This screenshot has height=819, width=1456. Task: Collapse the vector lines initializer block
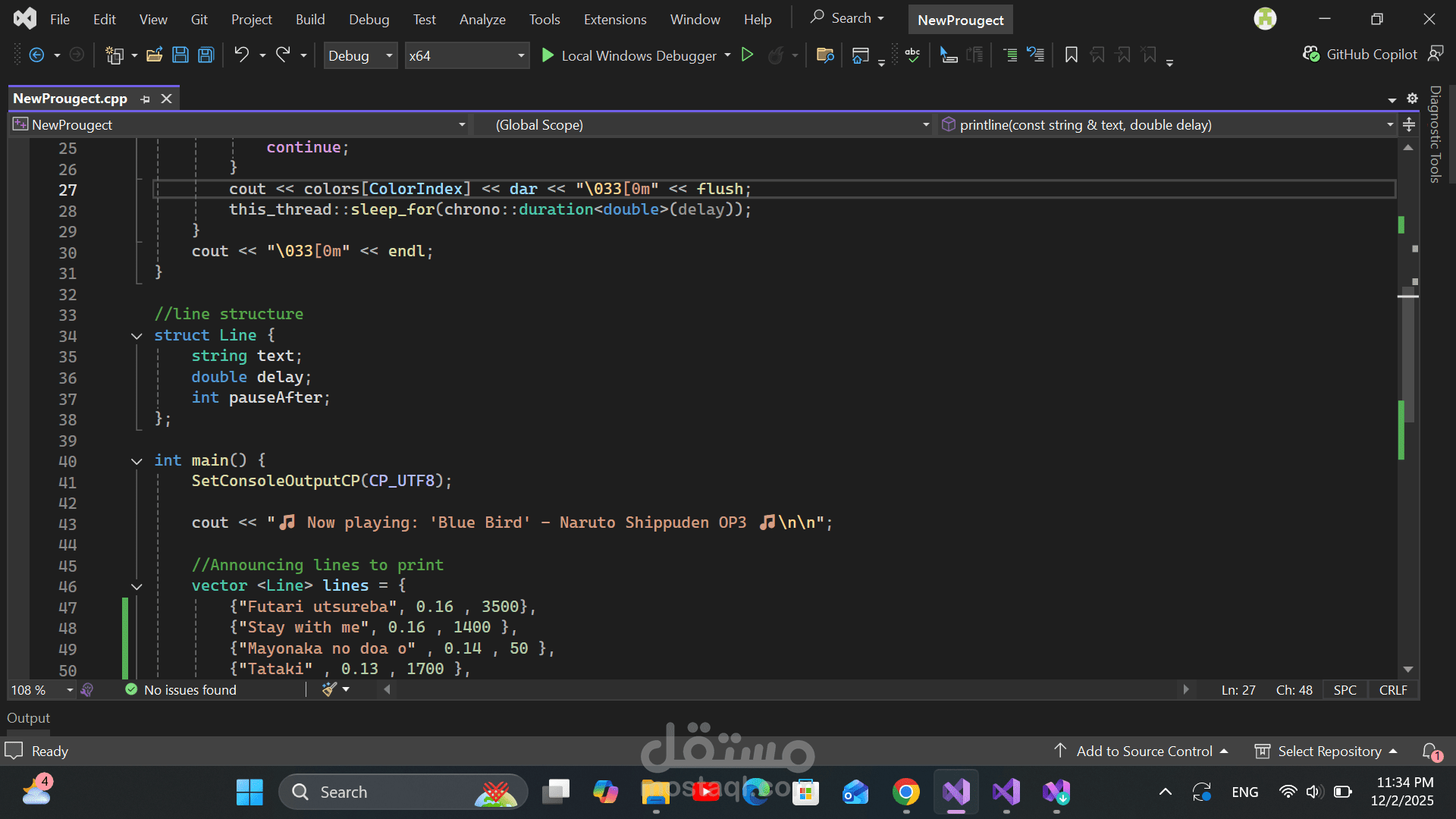point(136,586)
